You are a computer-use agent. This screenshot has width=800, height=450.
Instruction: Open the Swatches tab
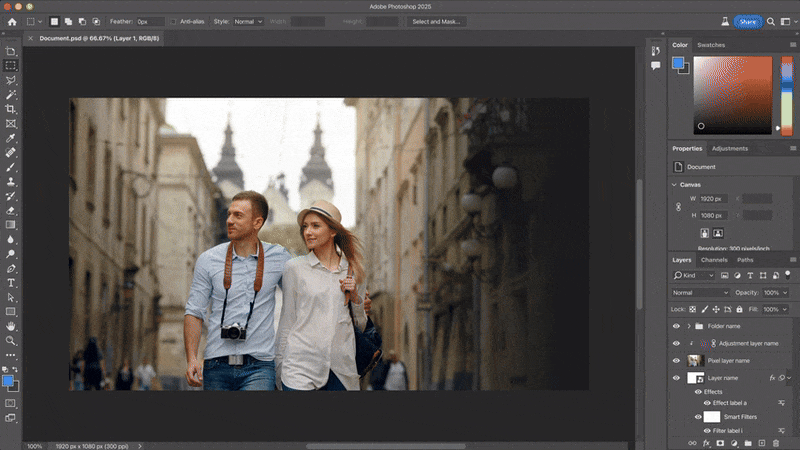pos(711,45)
